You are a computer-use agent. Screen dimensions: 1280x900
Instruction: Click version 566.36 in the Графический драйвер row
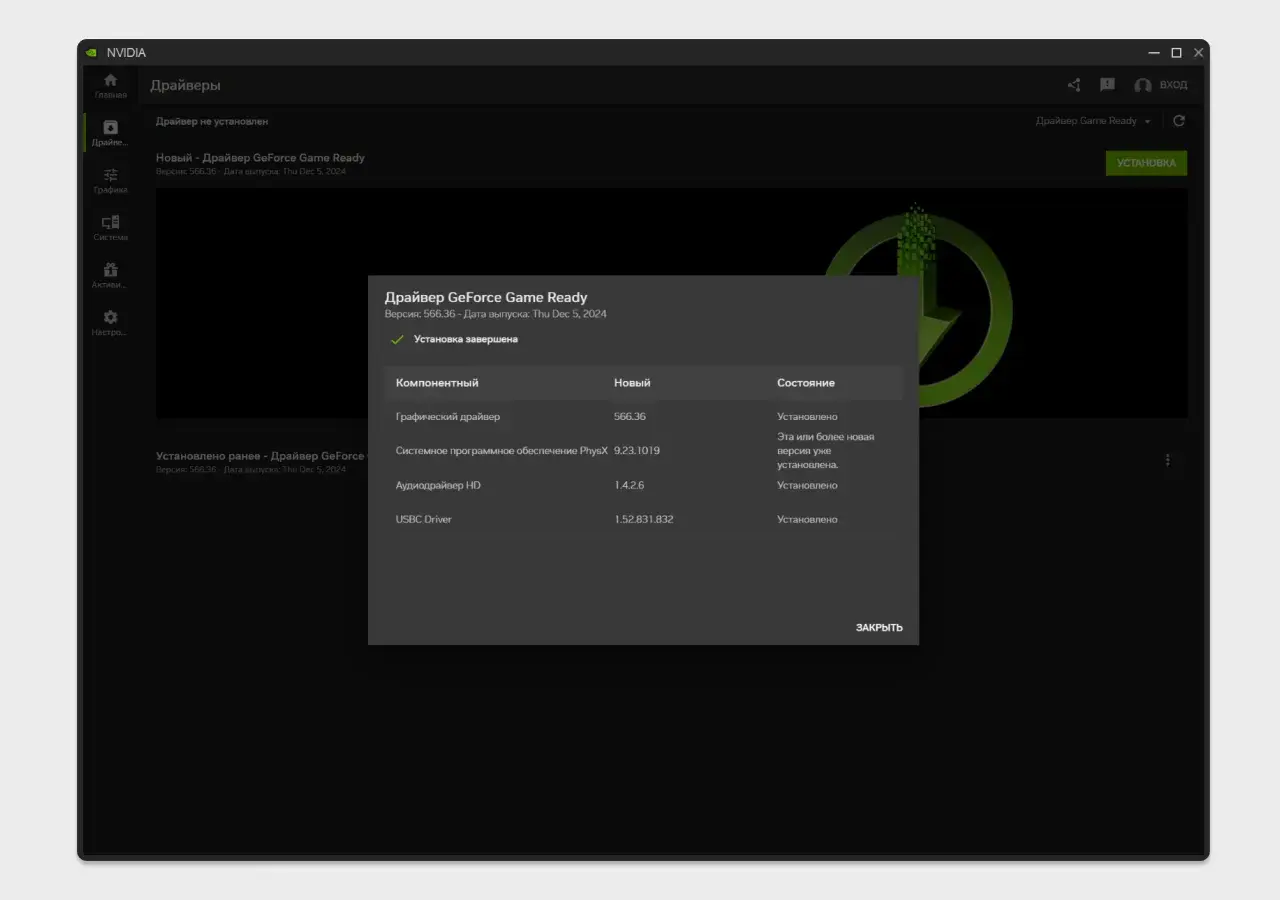click(x=630, y=416)
